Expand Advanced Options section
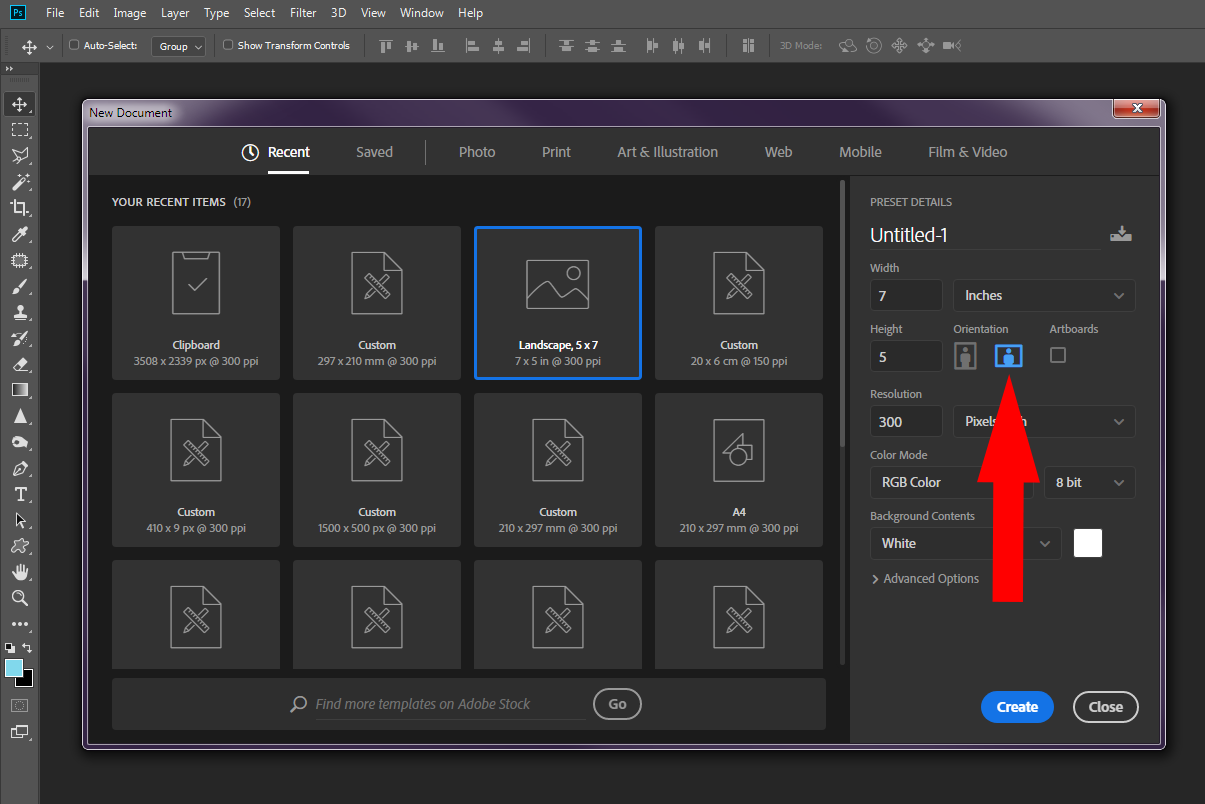The width and height of the screenshot is (1205, 804). pyautogui.click(x=925, y=578)
